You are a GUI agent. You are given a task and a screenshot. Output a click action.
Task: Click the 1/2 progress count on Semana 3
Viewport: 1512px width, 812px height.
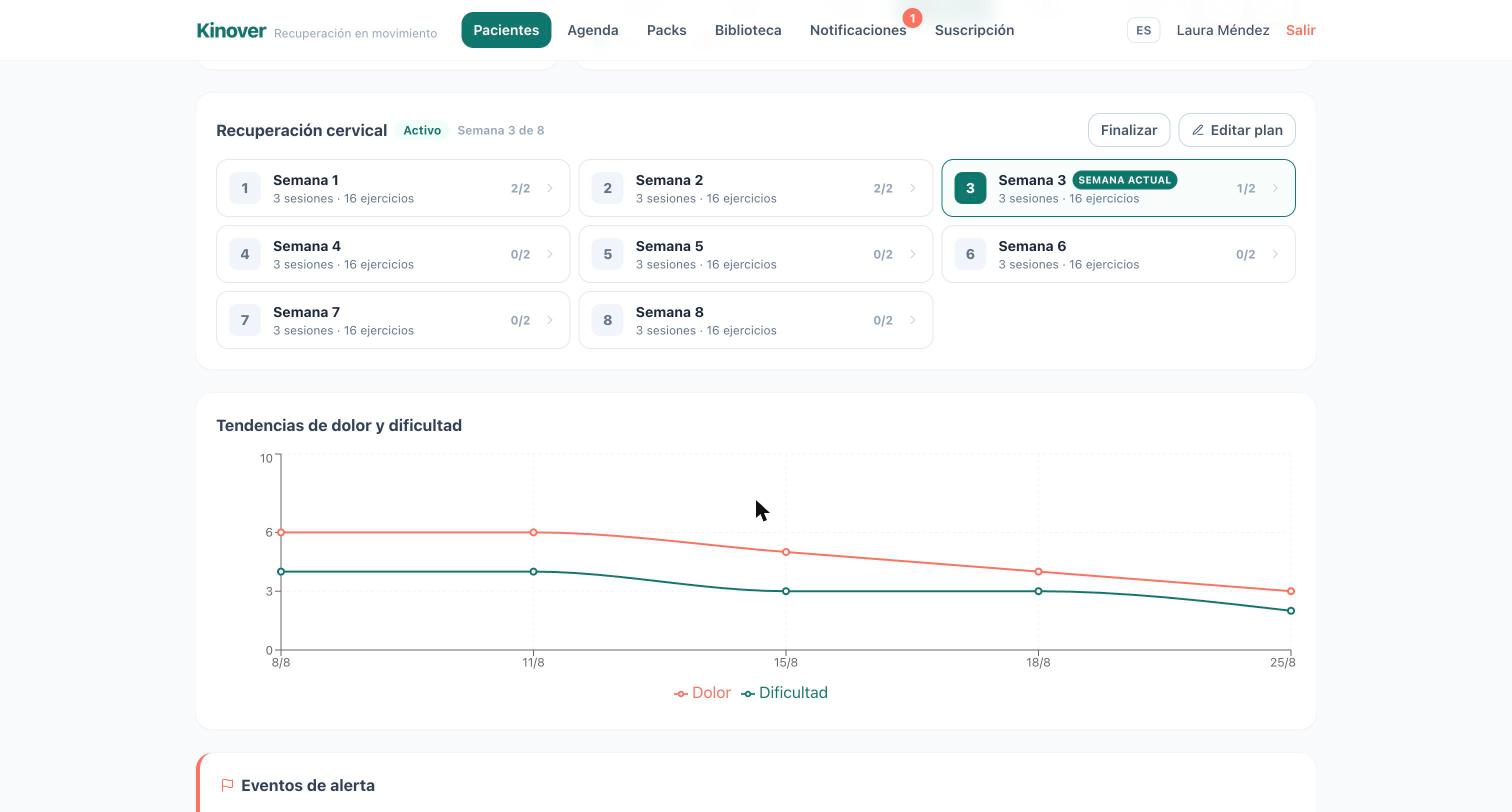pyautogui.click(x=1246, y=188)
